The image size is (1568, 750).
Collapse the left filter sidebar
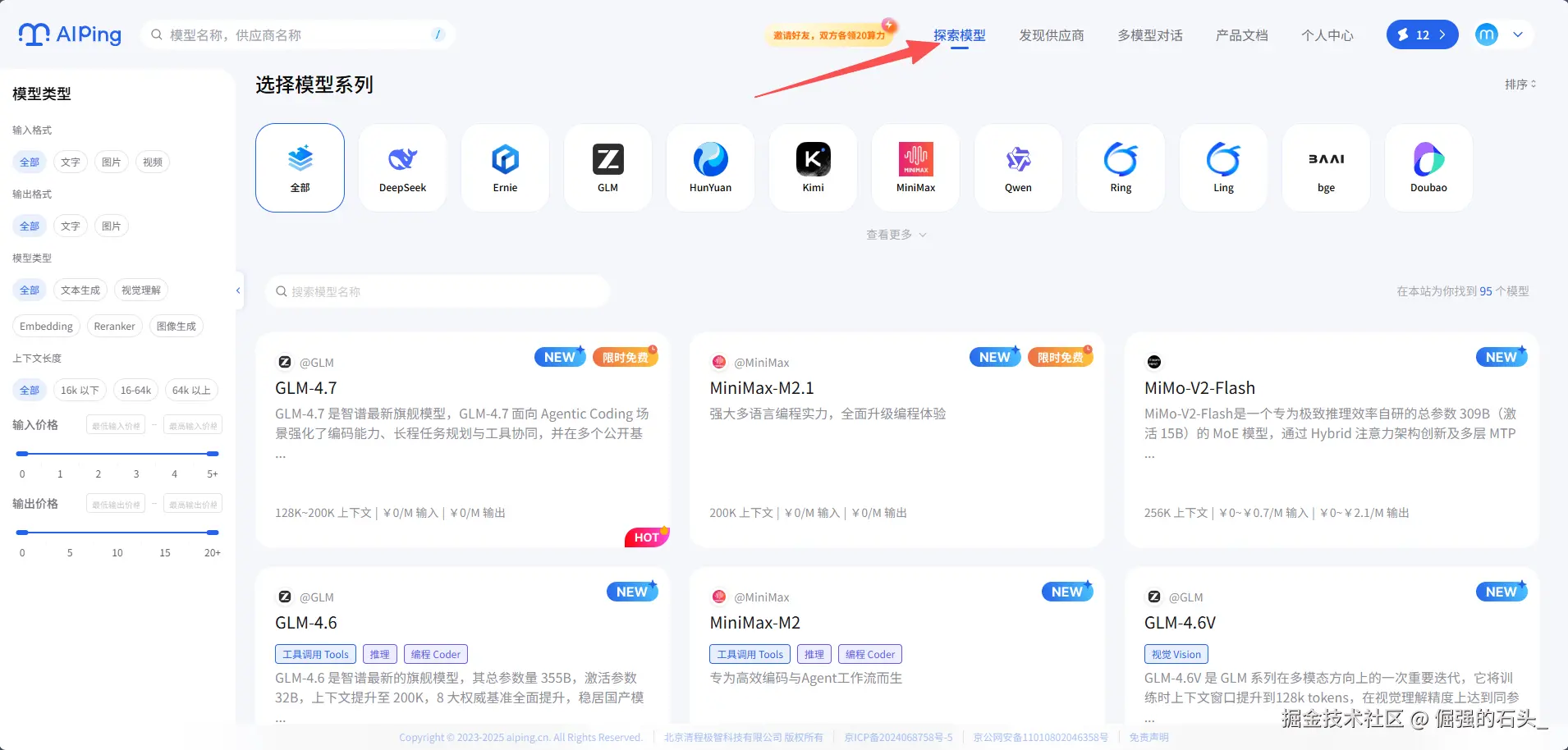point(238,290)
